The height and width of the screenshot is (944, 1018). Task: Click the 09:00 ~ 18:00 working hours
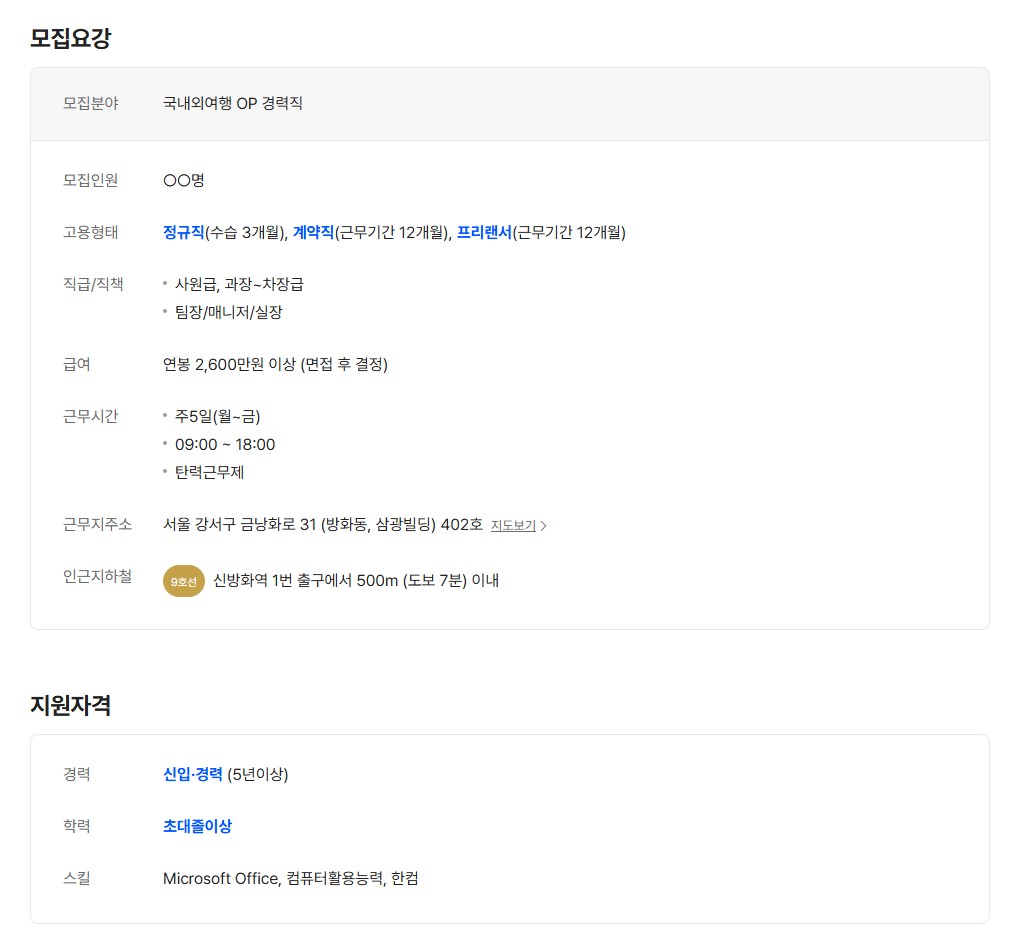coord(225,444)
